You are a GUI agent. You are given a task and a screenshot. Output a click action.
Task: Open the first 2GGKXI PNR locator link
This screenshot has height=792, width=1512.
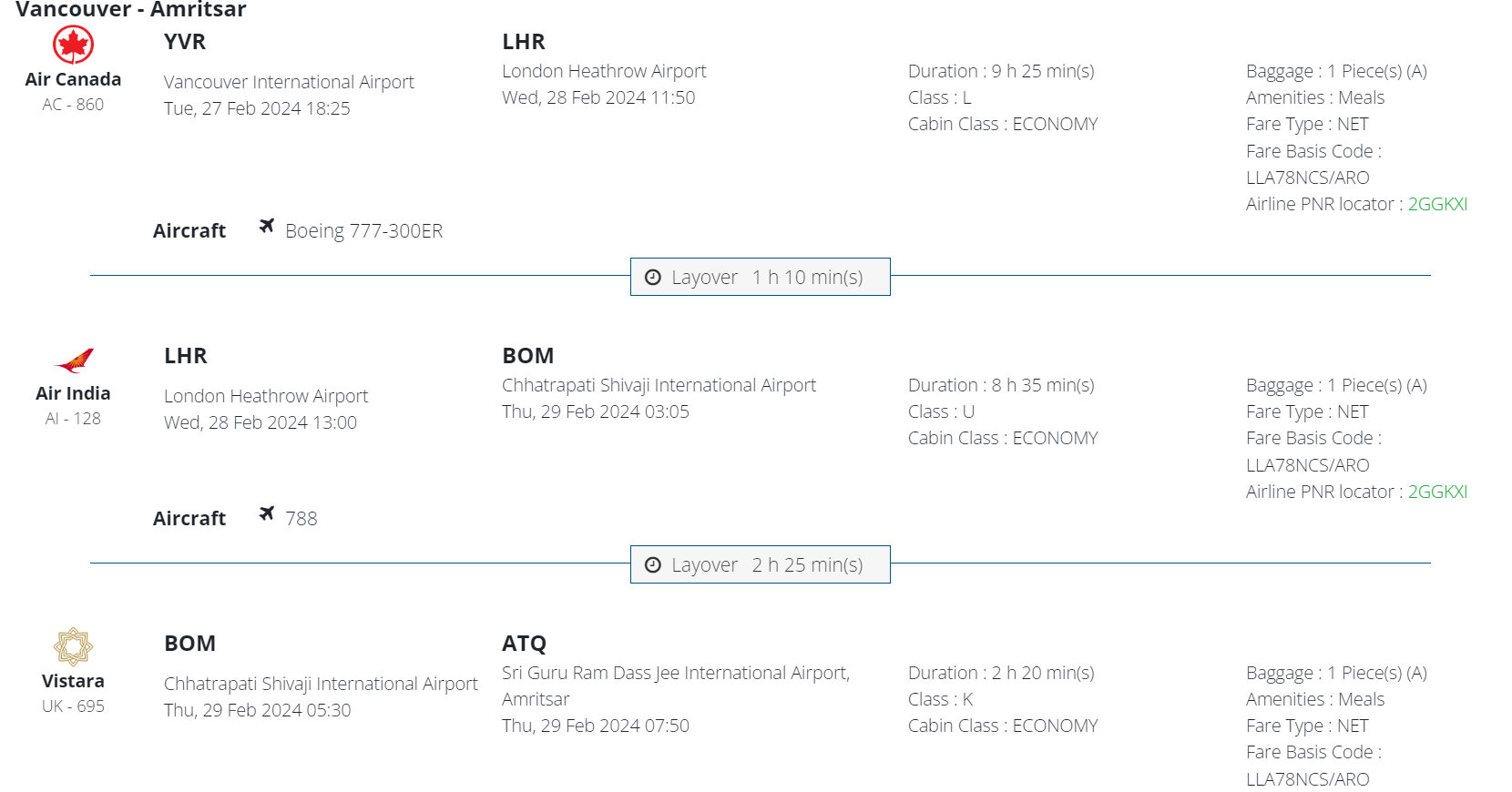1437,204
